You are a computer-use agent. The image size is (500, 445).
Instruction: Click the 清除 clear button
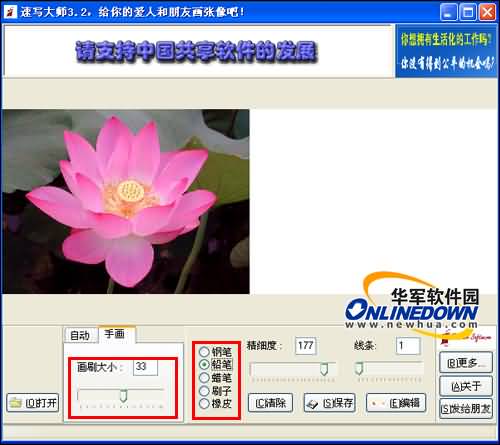point(271,403)
